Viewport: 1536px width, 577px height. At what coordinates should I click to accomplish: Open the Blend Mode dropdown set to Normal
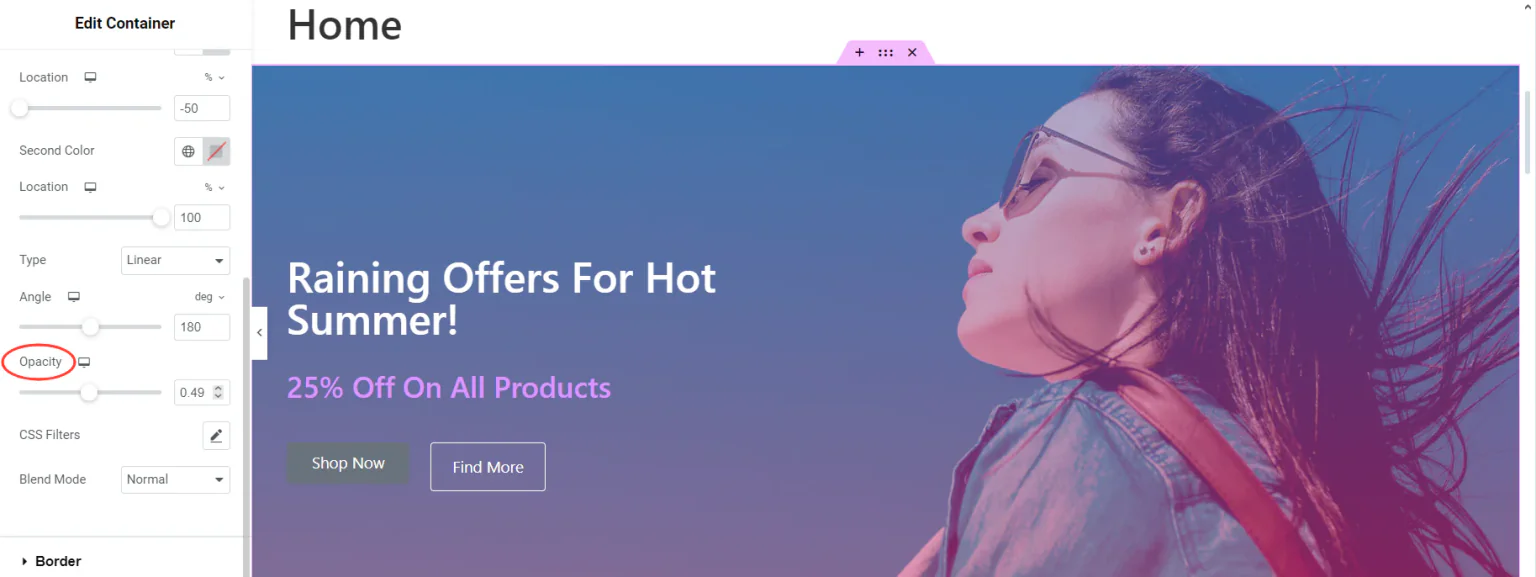point(176,480)
